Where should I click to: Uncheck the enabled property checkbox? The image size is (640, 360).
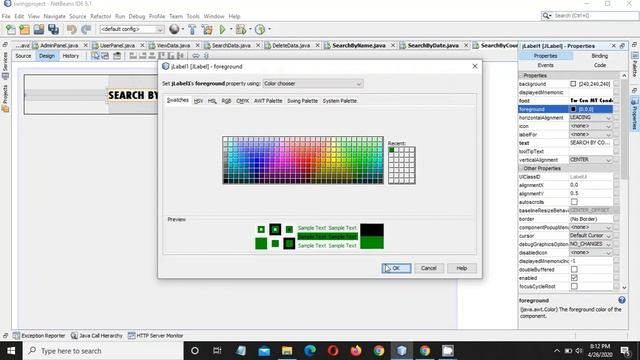tap(574, 278)
